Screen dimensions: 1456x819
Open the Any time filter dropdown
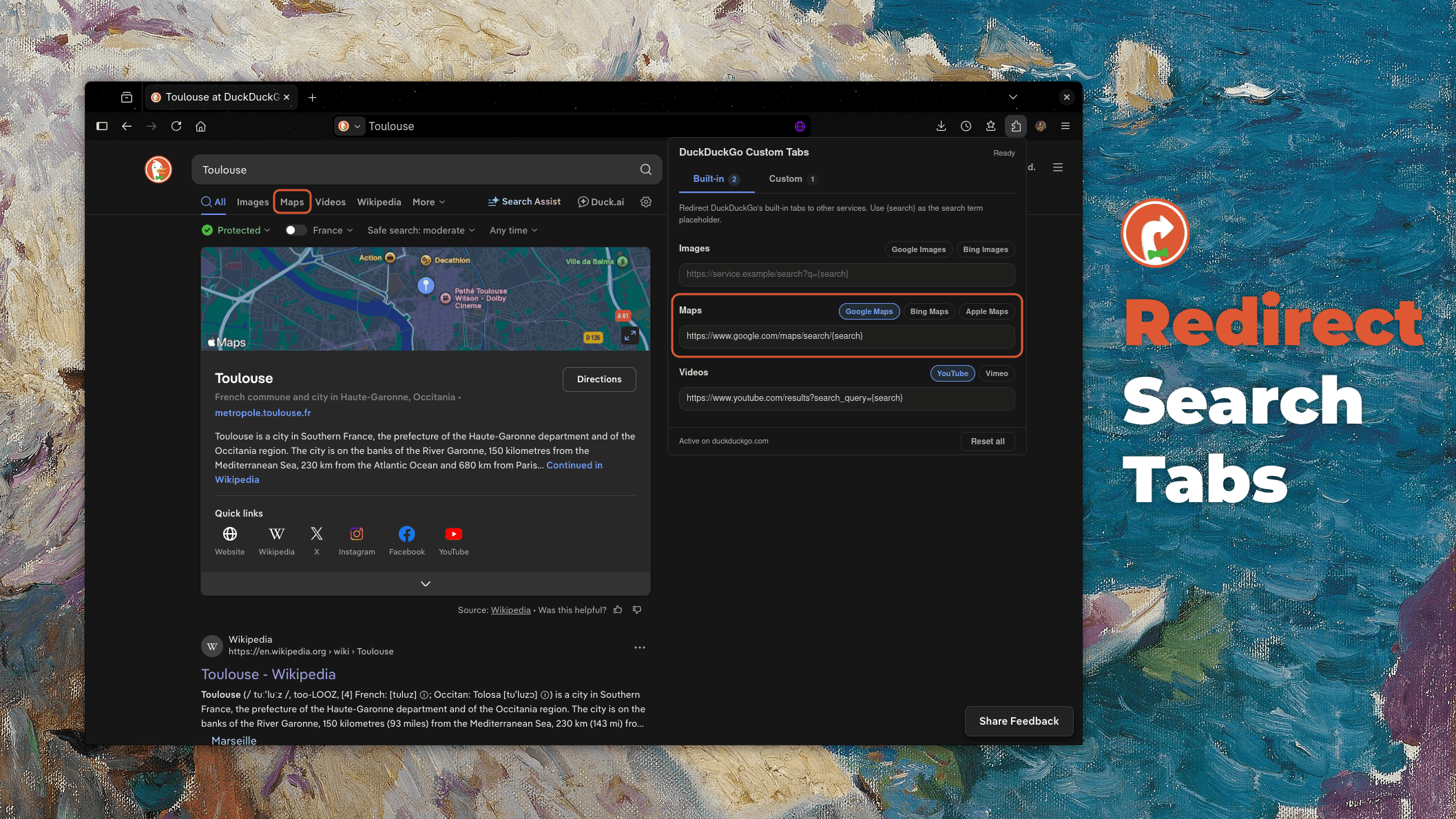513,230
